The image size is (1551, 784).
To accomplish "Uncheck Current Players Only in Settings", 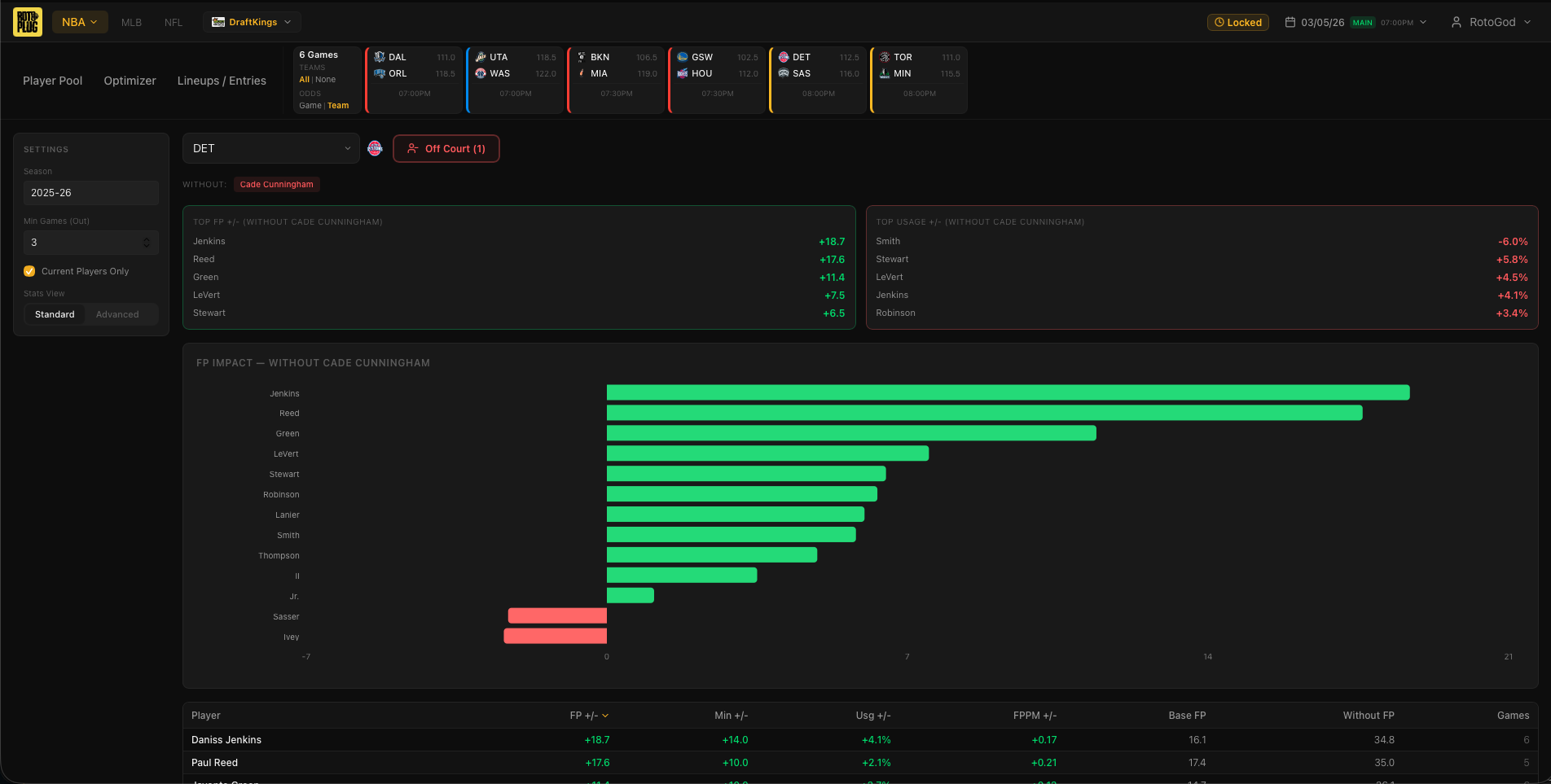I will (x=29, y=271).
